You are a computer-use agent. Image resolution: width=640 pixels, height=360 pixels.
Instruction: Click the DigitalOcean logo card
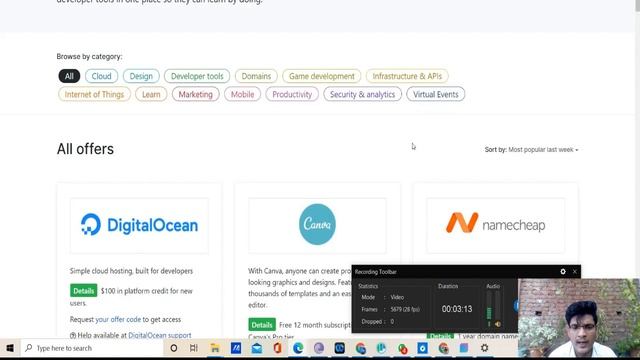[x=139, y=225]
